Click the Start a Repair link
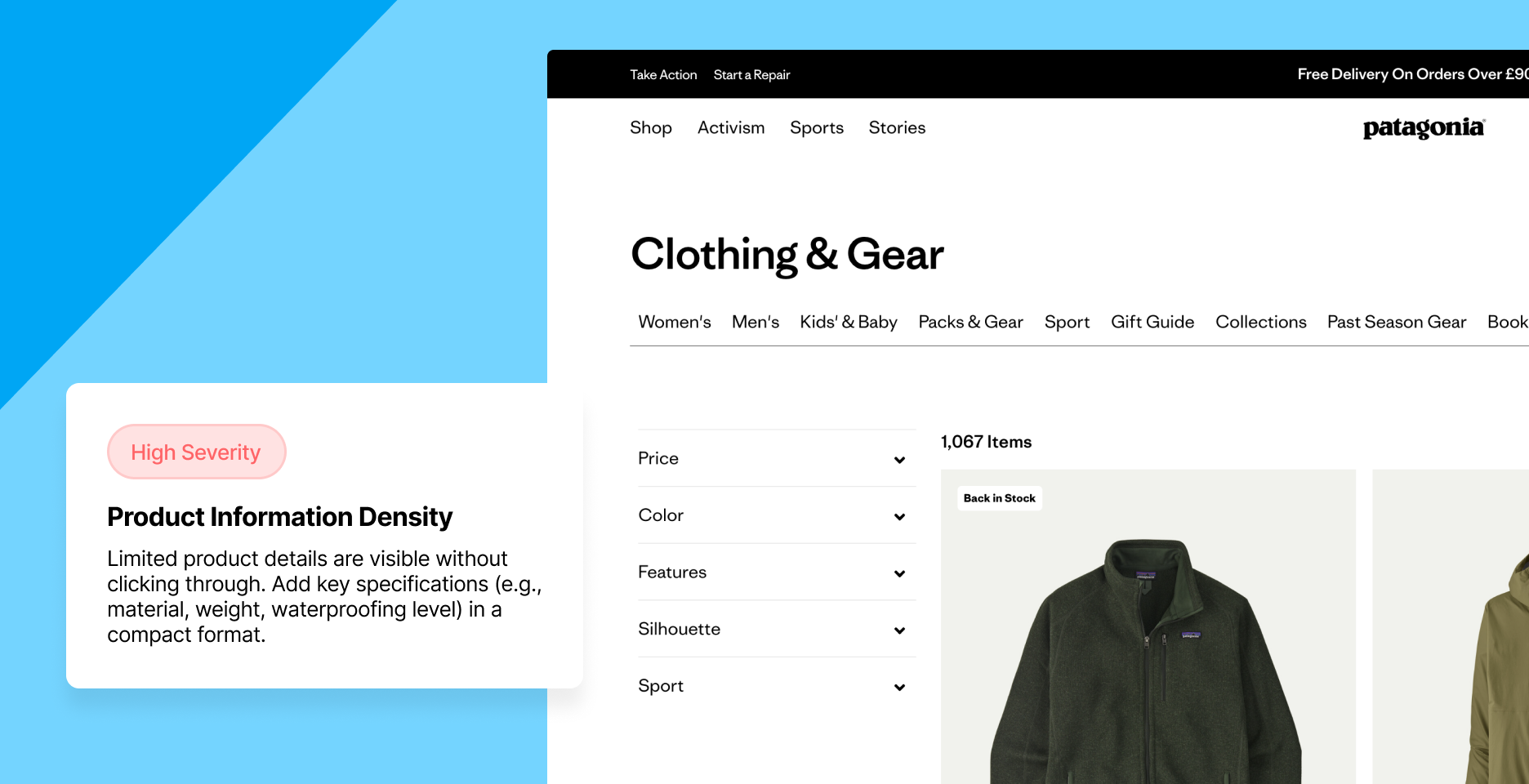 [x=751, y=74]
